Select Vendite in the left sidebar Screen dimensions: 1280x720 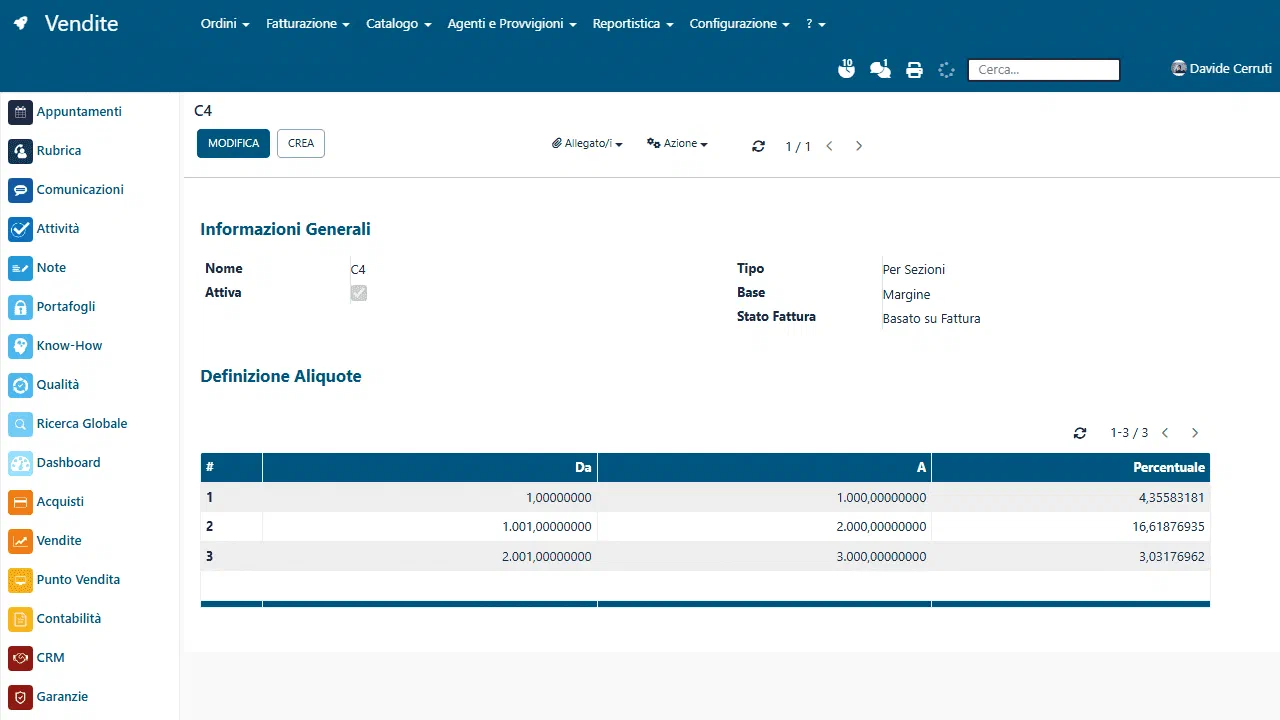(x=59, y=541)
